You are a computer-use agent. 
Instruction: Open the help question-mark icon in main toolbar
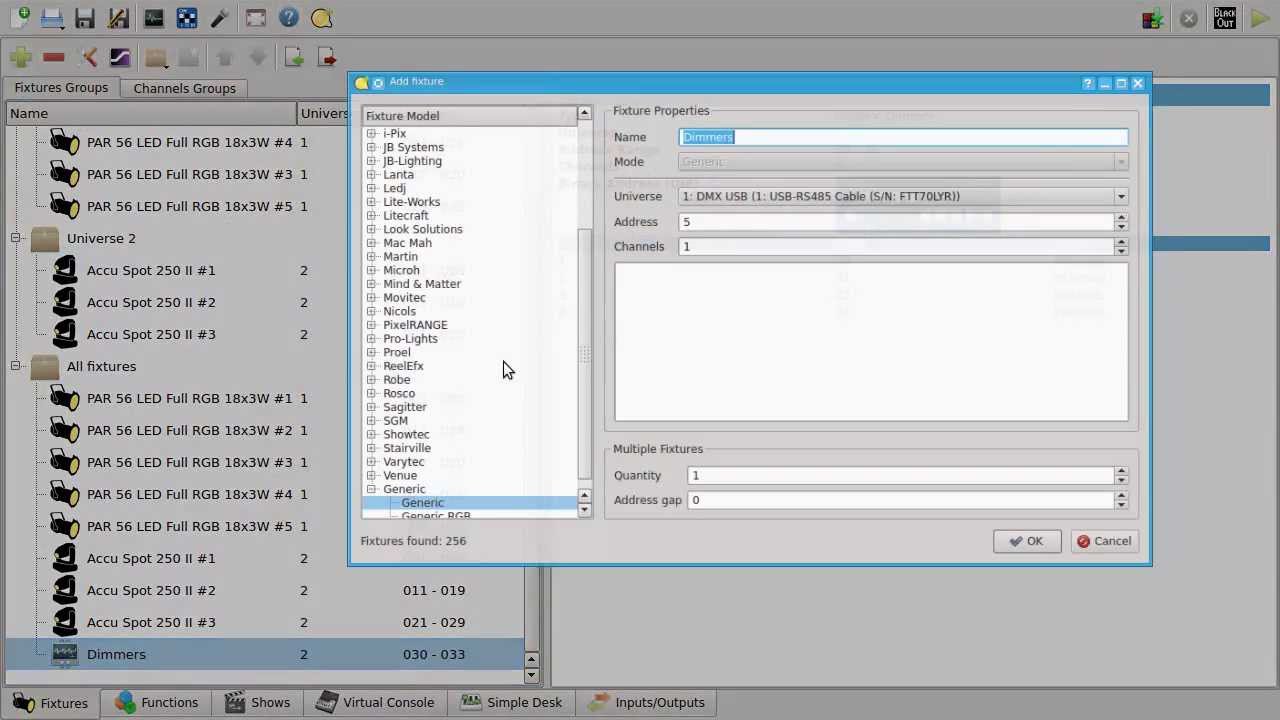[288, 18]
